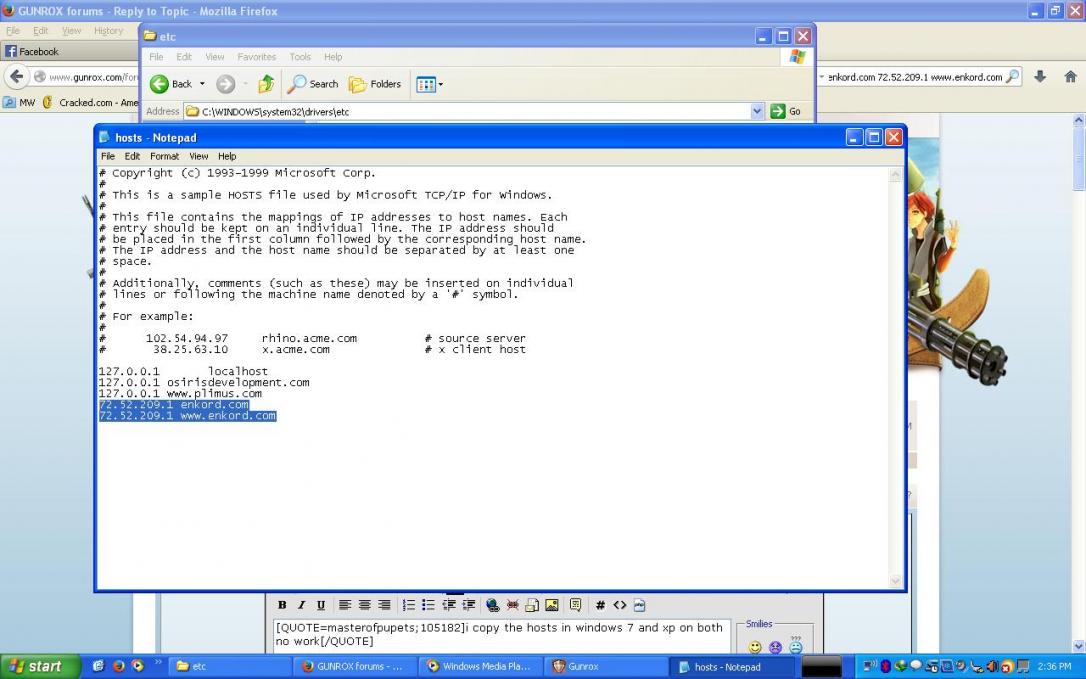Click the Firefox Home icon
1086x679 pixels.
[x=1070, y=77]
